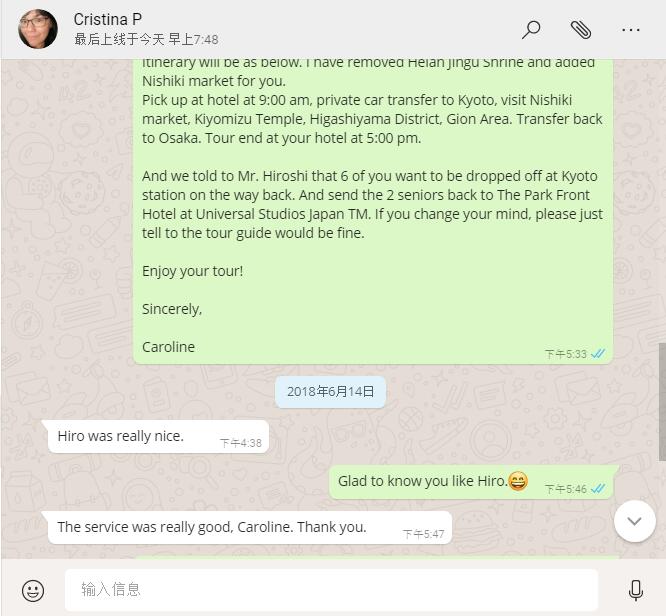This screenshot has width=666, height=616.
Task: Click the 2018年6月14日 date badge
Action: 330,391
